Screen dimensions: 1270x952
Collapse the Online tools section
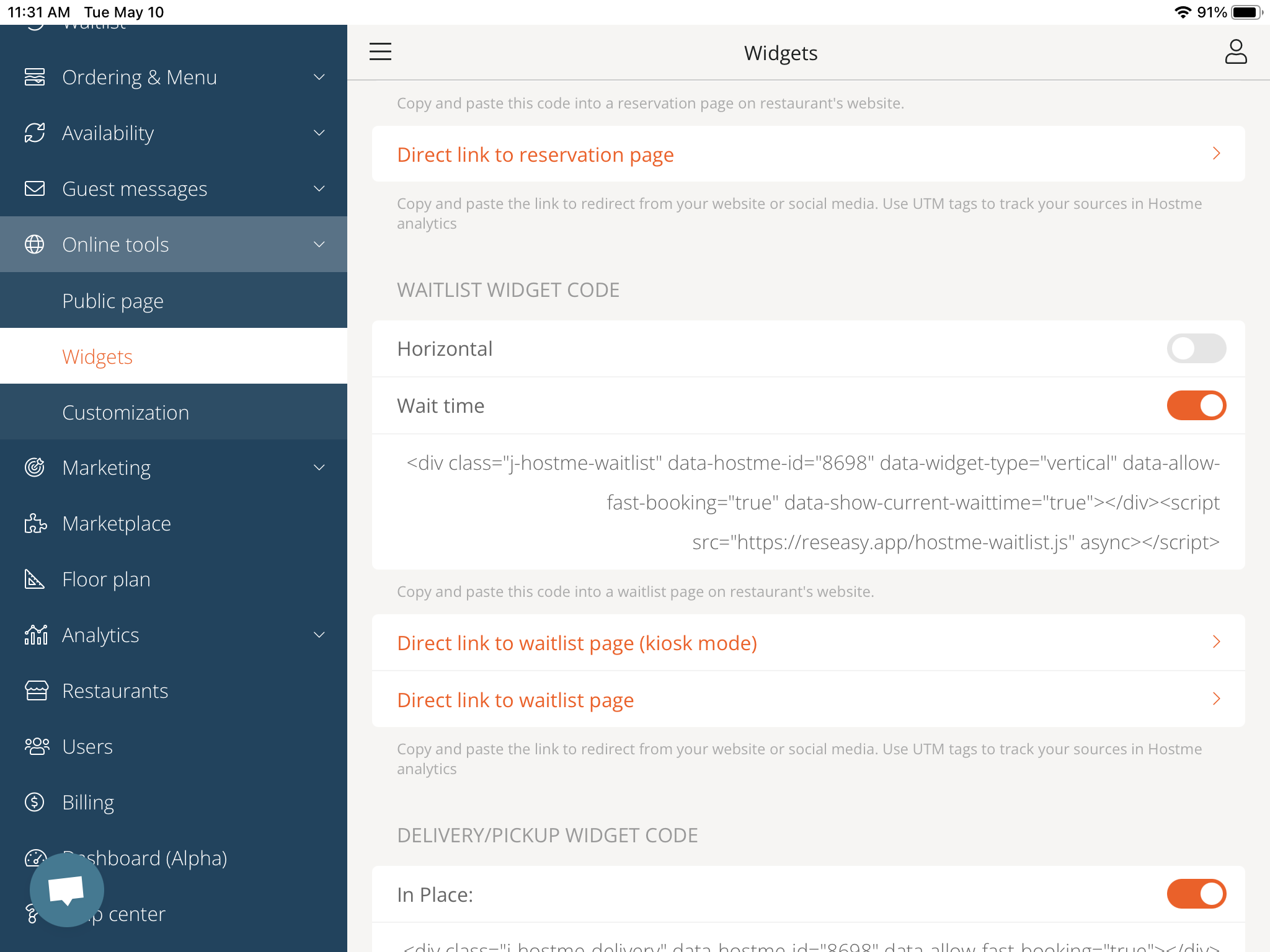[x=319, y=244]
